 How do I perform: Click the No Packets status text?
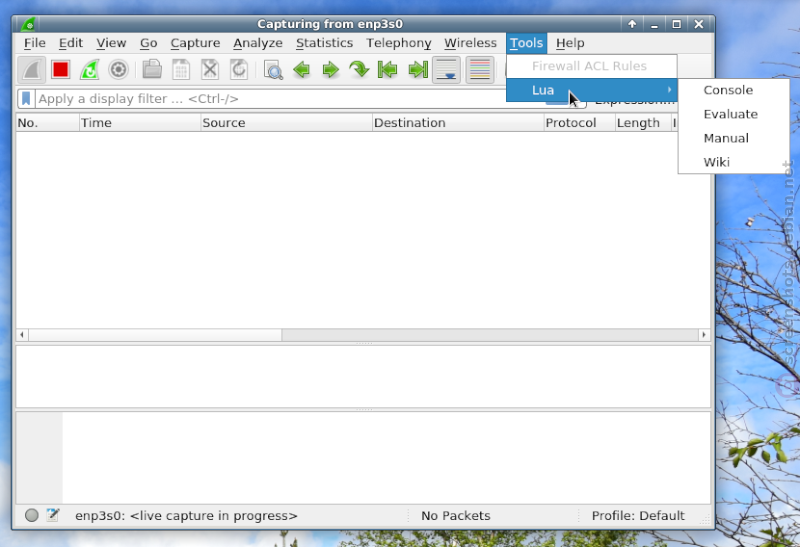click(456, 515)
